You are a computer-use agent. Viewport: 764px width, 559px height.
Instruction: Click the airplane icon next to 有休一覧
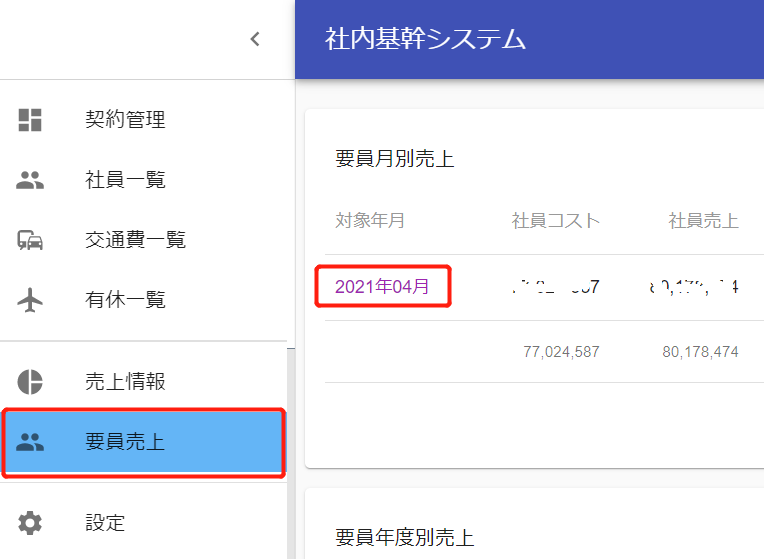point(31,300)
